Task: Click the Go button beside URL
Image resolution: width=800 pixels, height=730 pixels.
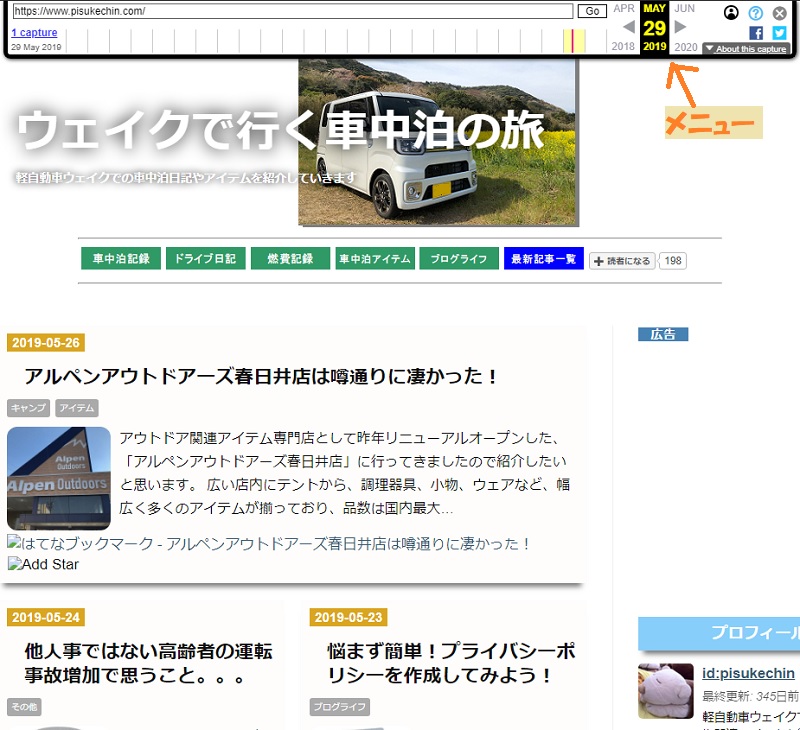Action: point(592,11)
